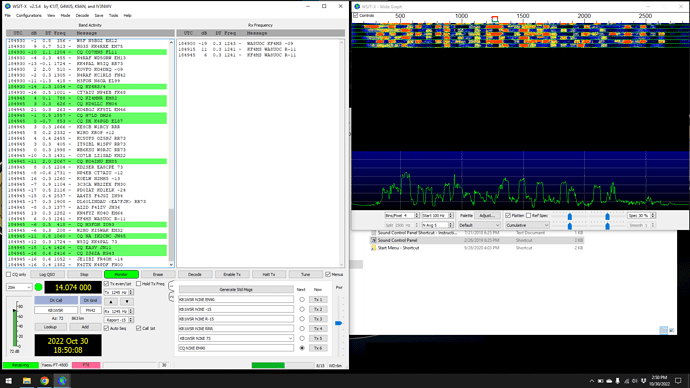Select large icons view in the Explorer window
The image size is (690, 388).
[x=672, y=330]
